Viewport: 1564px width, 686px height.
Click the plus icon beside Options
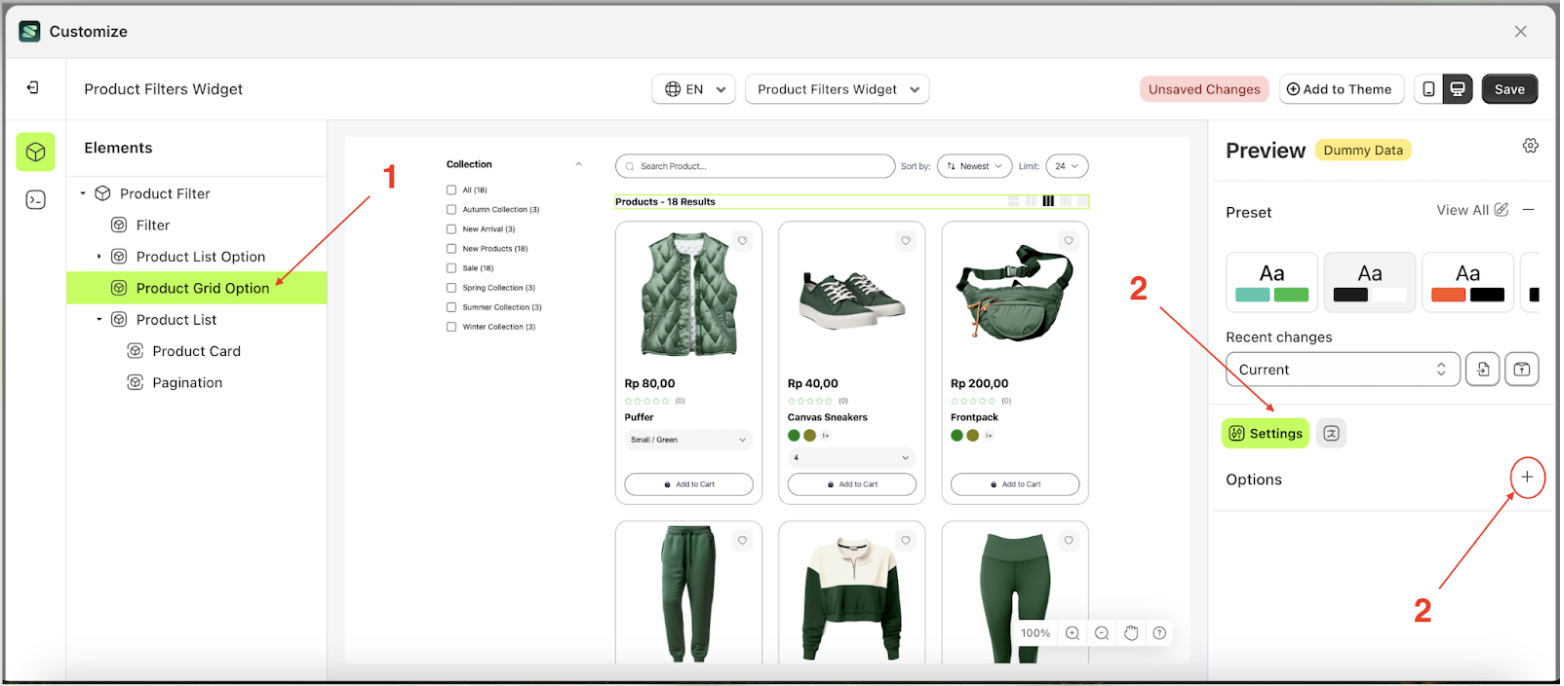tap(1527, 478)
